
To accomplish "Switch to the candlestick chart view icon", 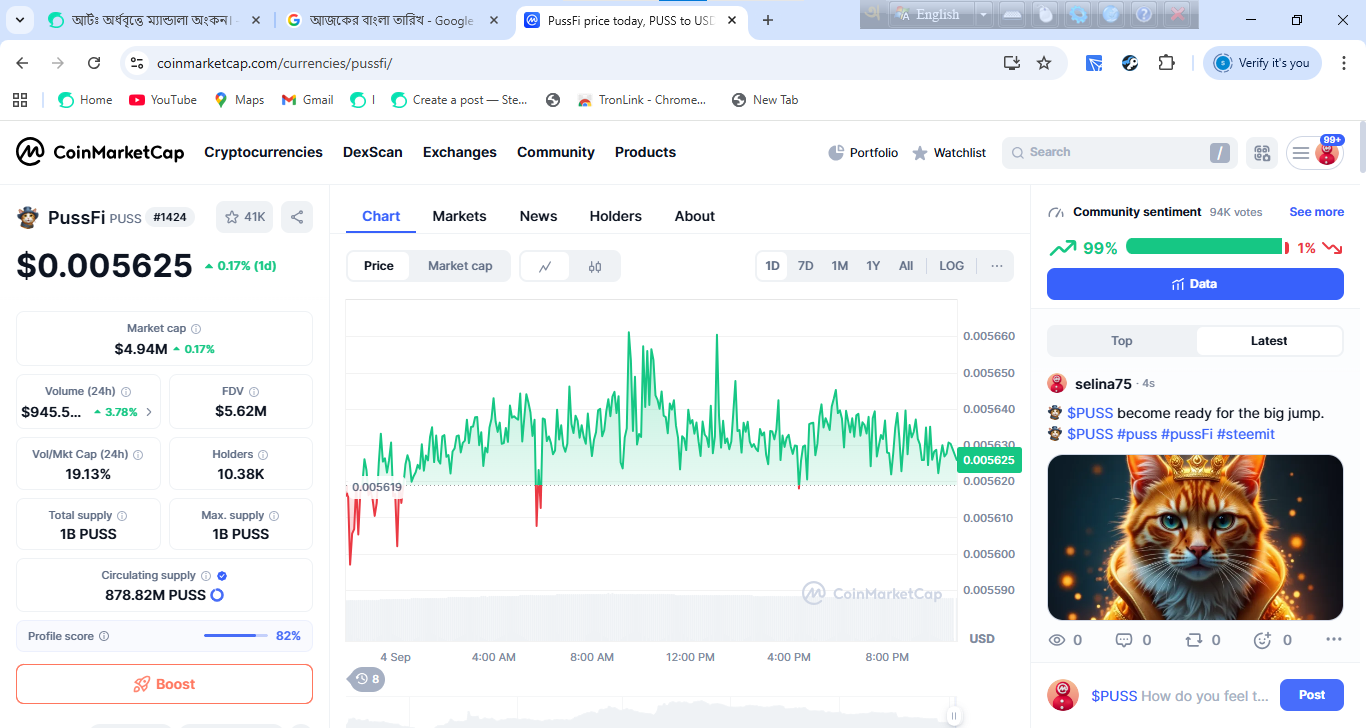I will pos(595,266).
